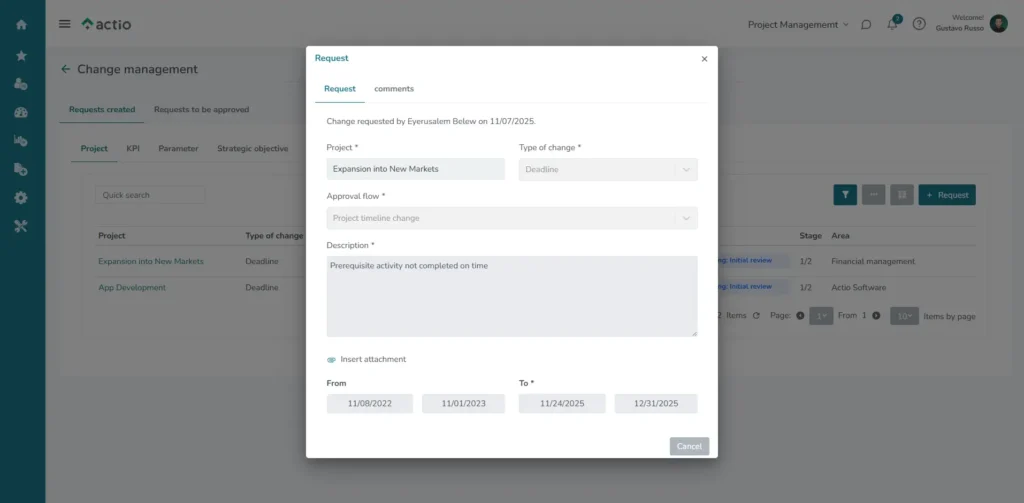This screenshot has width=1024, height=503.
Task: Open notifications bell icon
Action: point(892,24)
